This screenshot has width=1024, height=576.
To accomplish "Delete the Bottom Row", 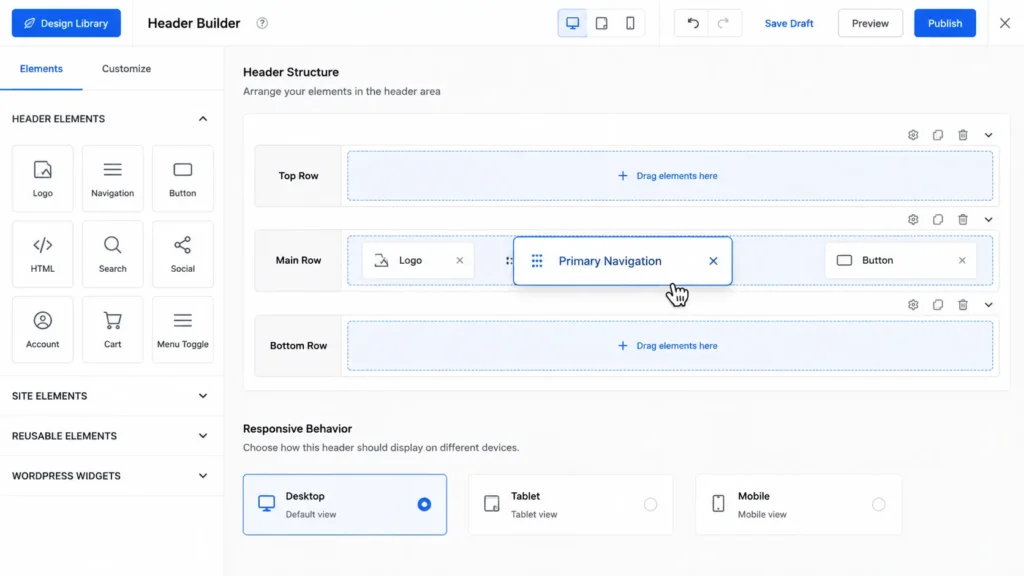I will click(963, 304).
